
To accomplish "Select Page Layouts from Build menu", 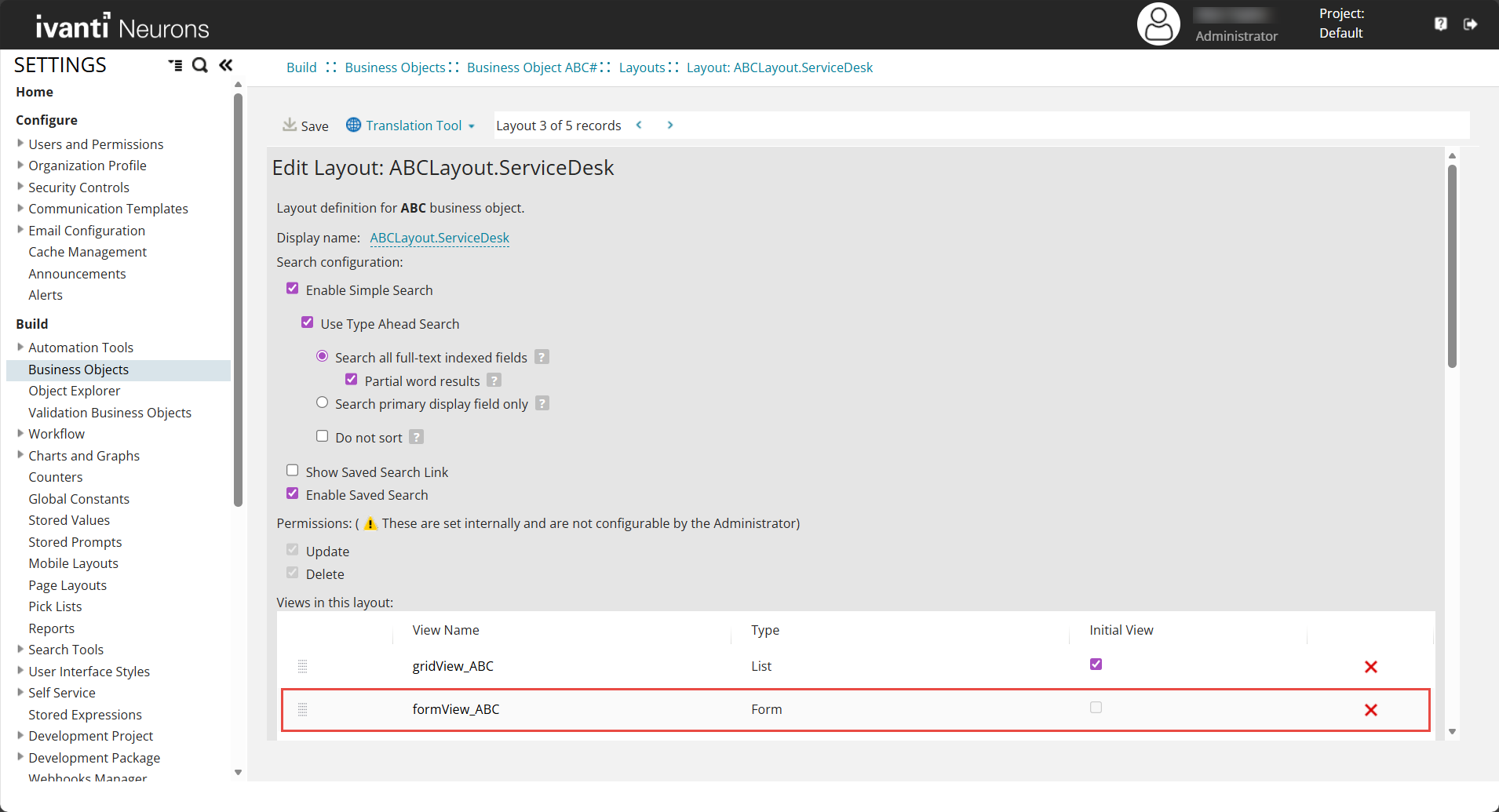I will (x=67, y=585).
